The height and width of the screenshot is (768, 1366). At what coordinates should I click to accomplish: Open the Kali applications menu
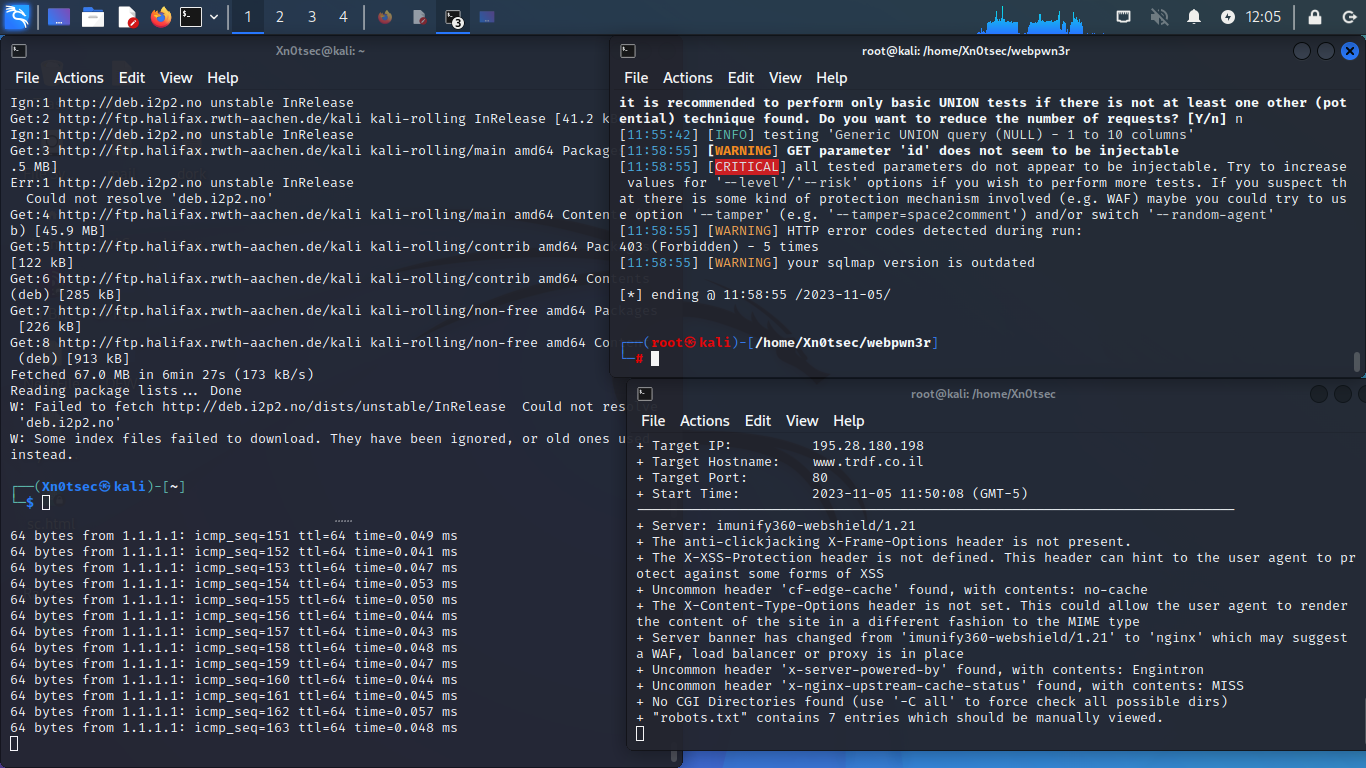point(17,16)
